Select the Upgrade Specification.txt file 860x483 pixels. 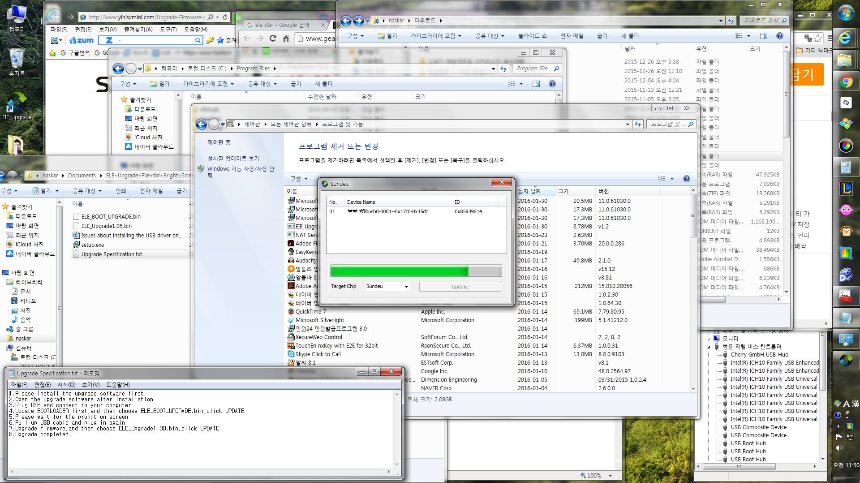(x=110, y=253)
